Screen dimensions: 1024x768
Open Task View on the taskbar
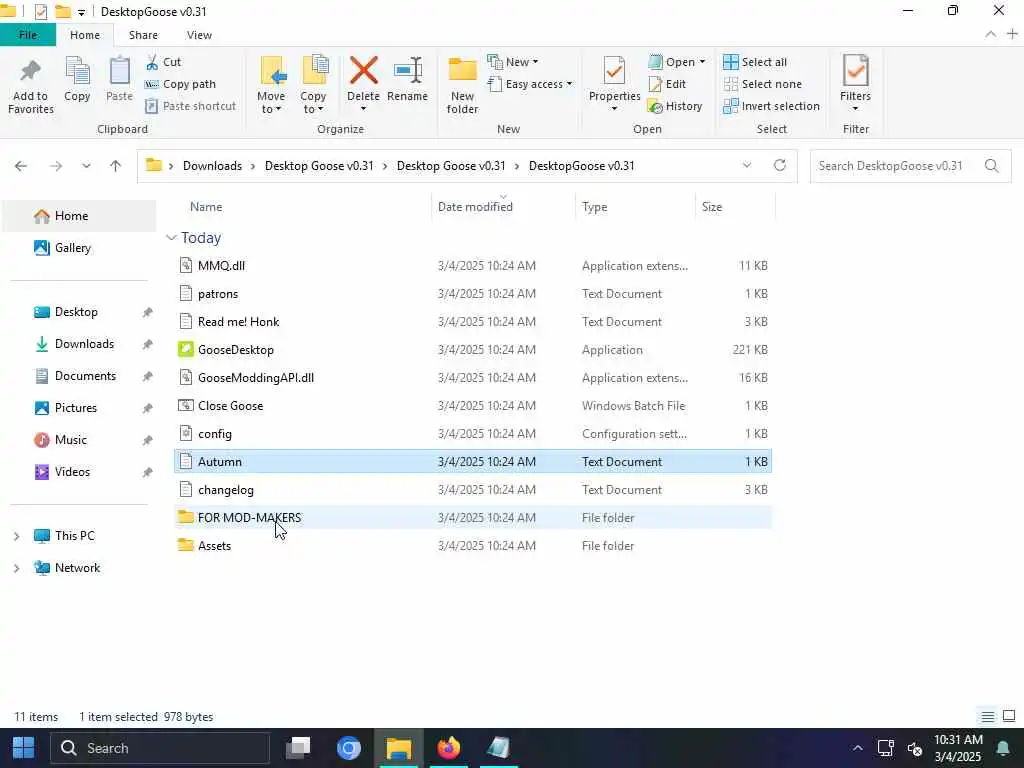coord(298,748)
